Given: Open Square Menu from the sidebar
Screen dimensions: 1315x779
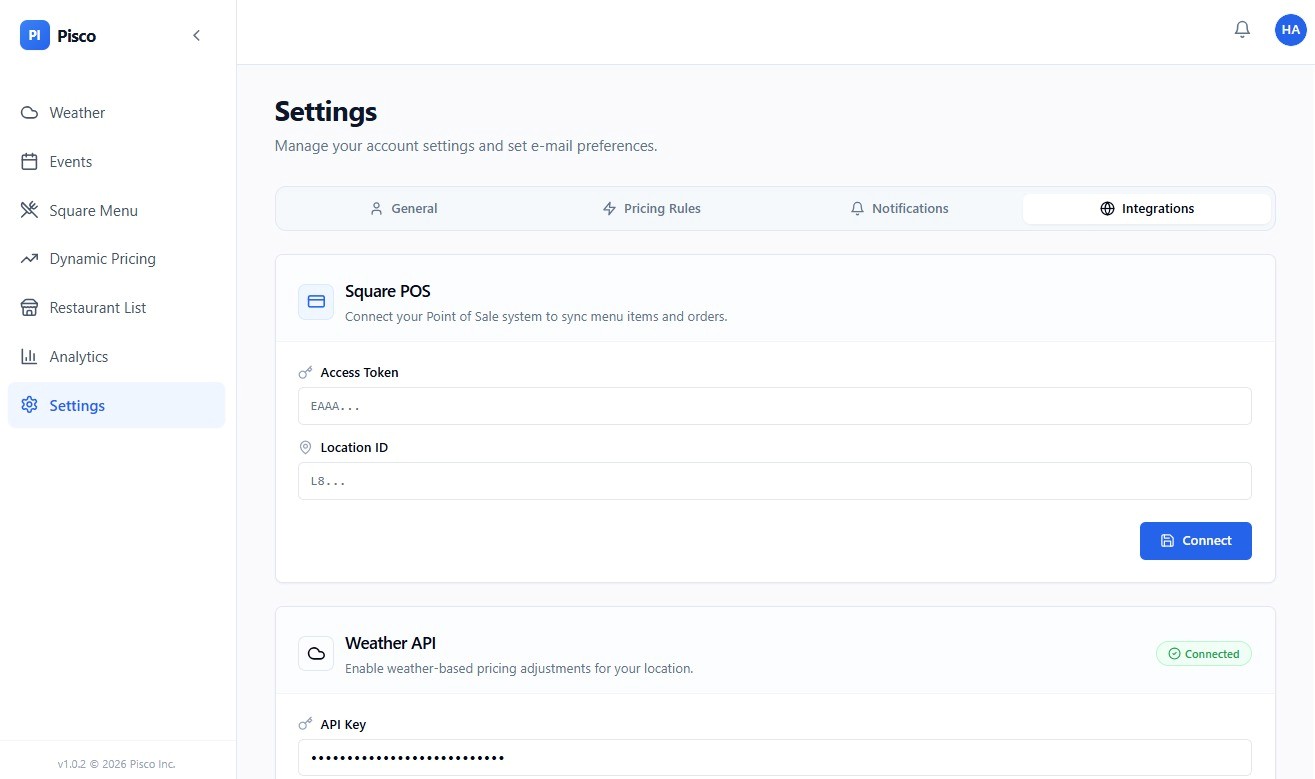Looking at the screenshot, I should click(93, 211).
